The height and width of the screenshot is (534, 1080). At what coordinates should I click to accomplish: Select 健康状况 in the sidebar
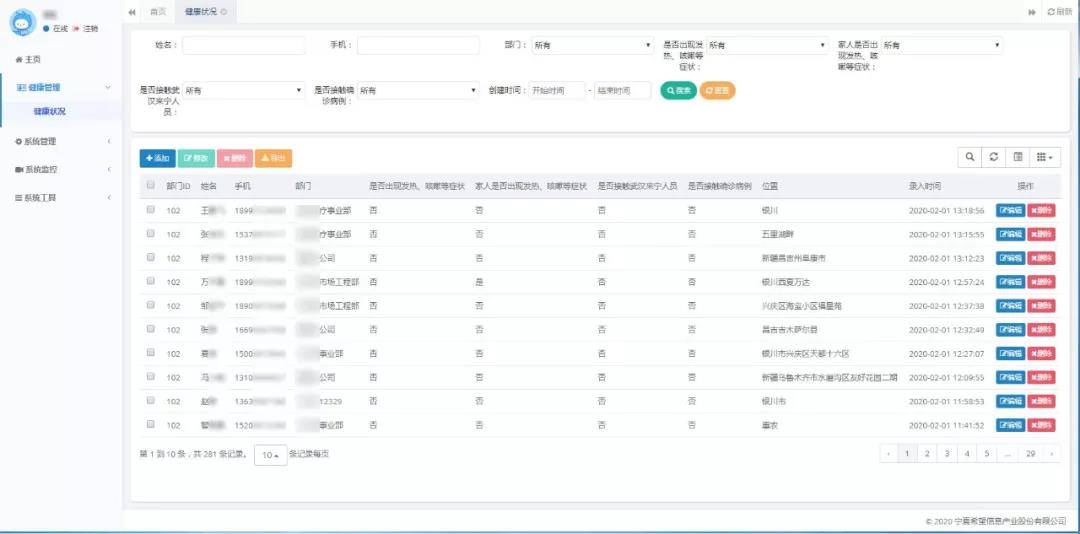[50, 111]
